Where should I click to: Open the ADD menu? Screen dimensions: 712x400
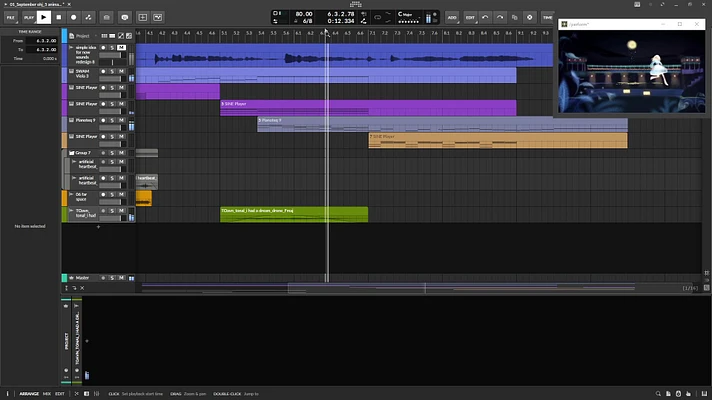point(452,17)
